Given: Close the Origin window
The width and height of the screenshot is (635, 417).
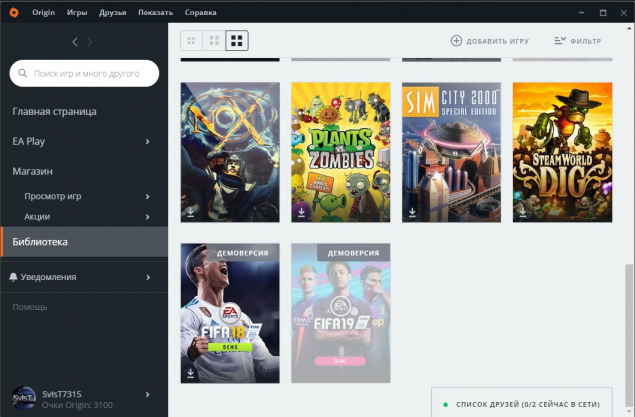Looking at the screenshot, I should point(624,13).
